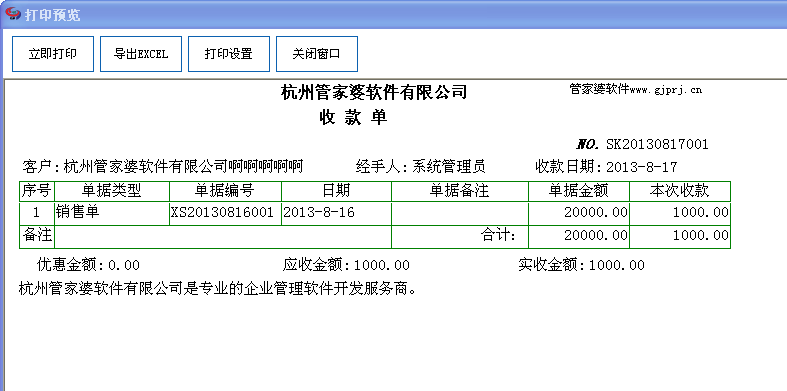Click receipt number SK20130817001

tap(658, 145)
